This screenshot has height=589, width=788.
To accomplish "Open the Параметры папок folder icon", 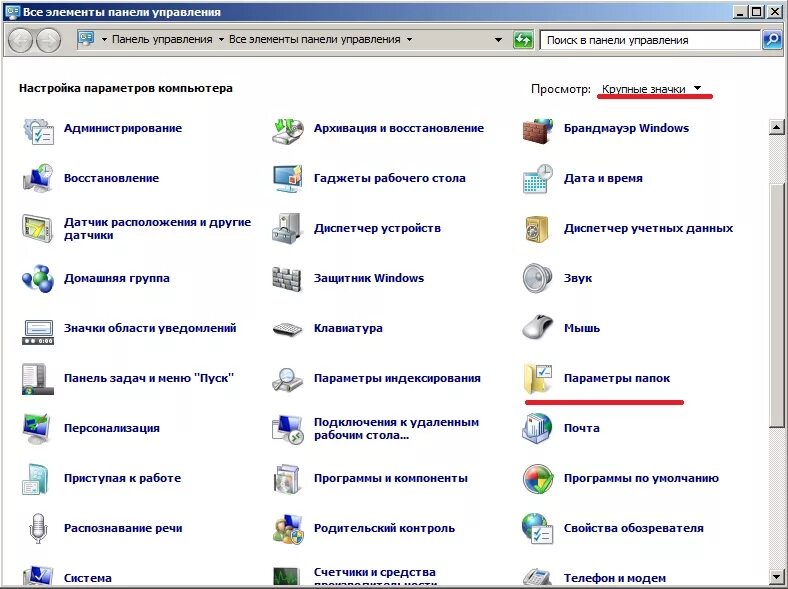I will coord(538,378).
